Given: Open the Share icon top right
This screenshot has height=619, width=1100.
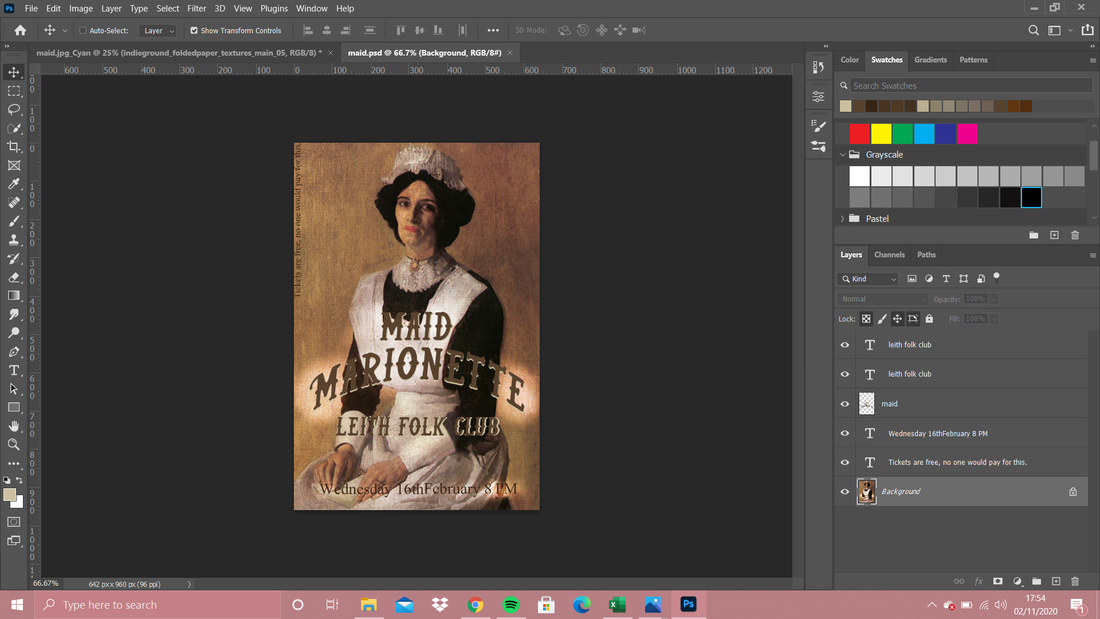Looking at the screenshot, I should 1087,30.
